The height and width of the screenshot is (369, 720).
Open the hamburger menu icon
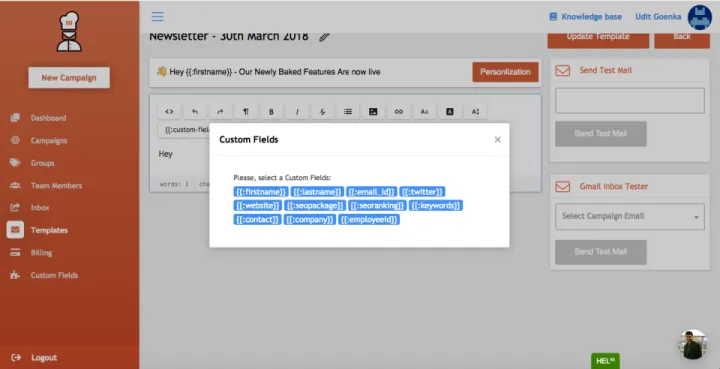[158, 17]
